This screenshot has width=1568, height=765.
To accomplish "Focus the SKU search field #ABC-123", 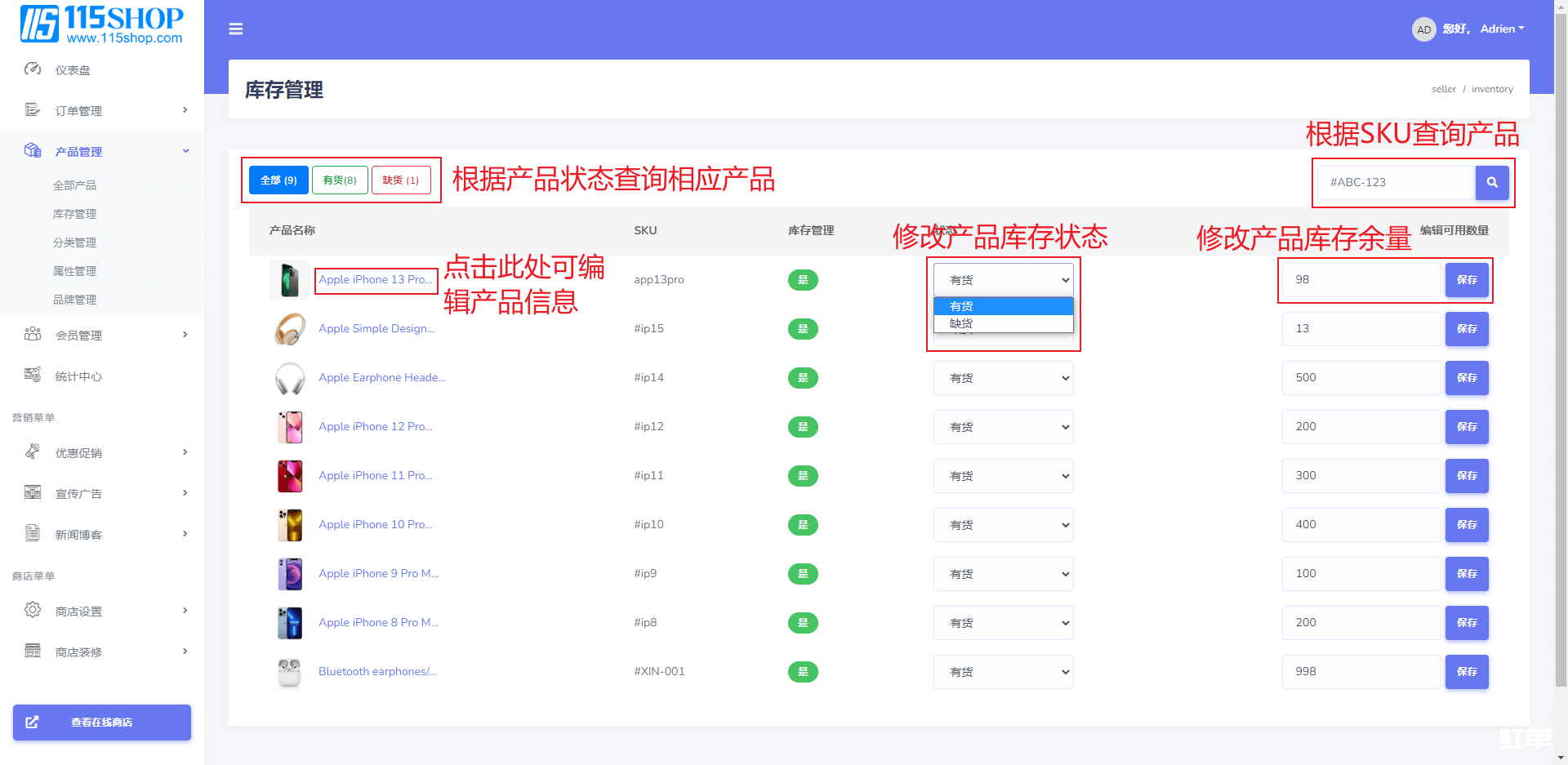I will 1396,182.
